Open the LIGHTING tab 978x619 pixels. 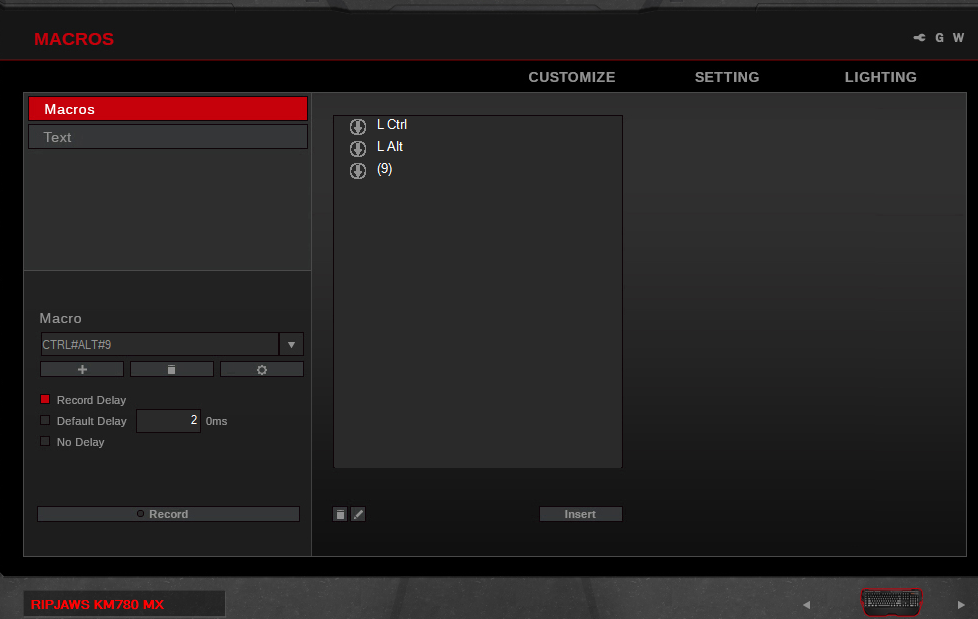coord(881,77)
